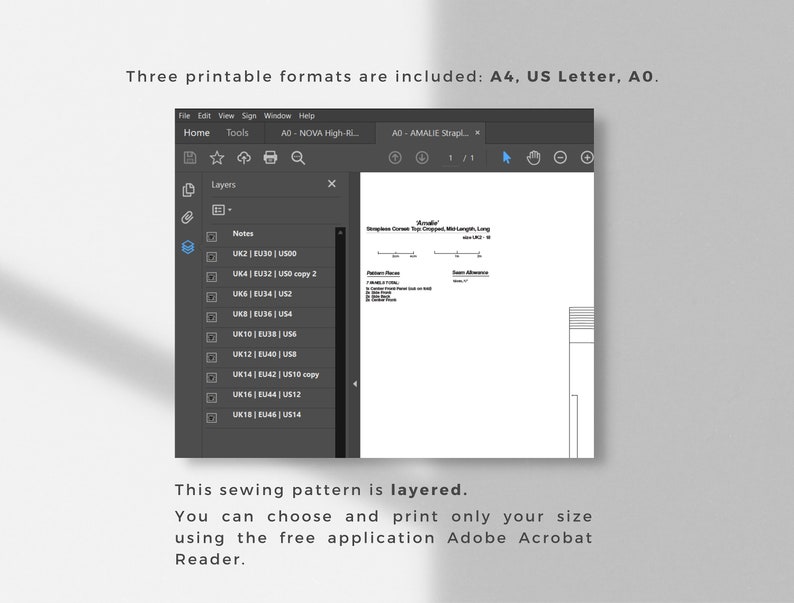This screenshot has width=794, height=603.
Task: Close the AMALIE document tab
Action: tap(477, 133)
